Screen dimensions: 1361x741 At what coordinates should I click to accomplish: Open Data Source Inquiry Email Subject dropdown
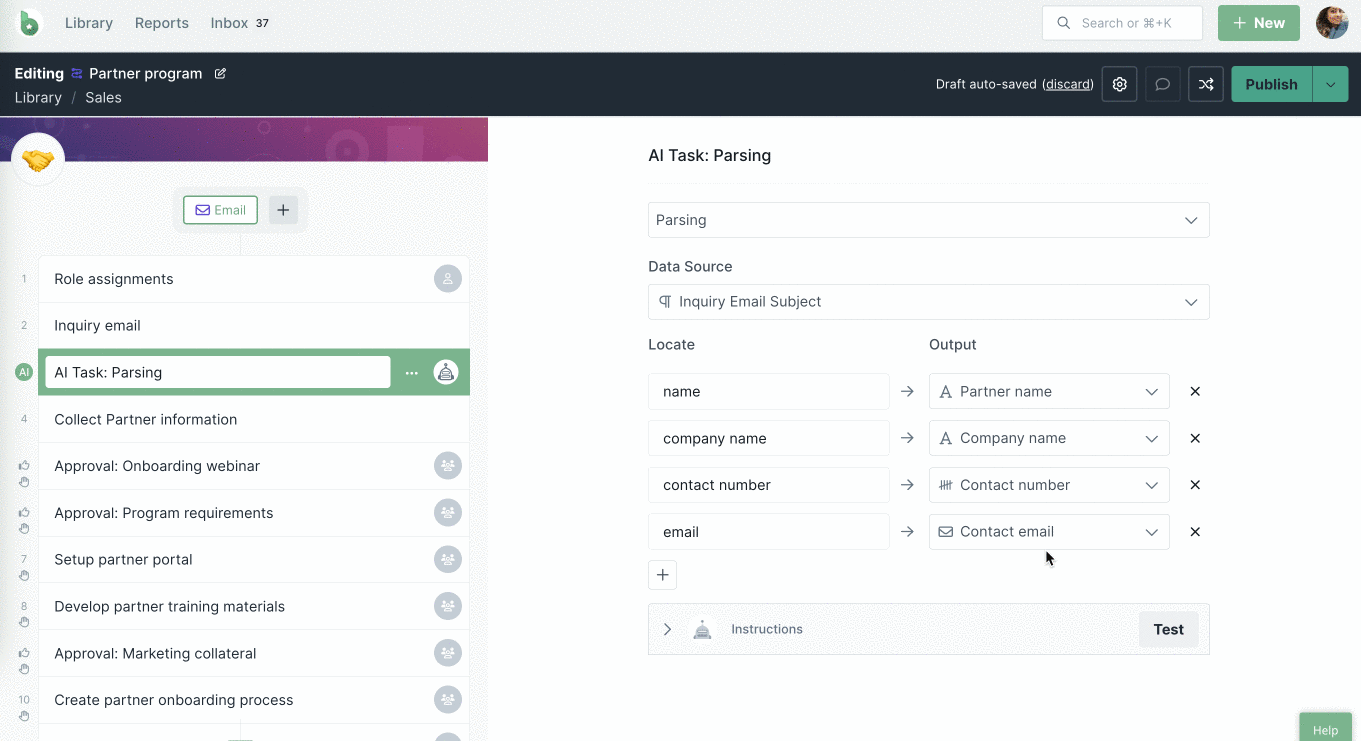pos(928,302)
